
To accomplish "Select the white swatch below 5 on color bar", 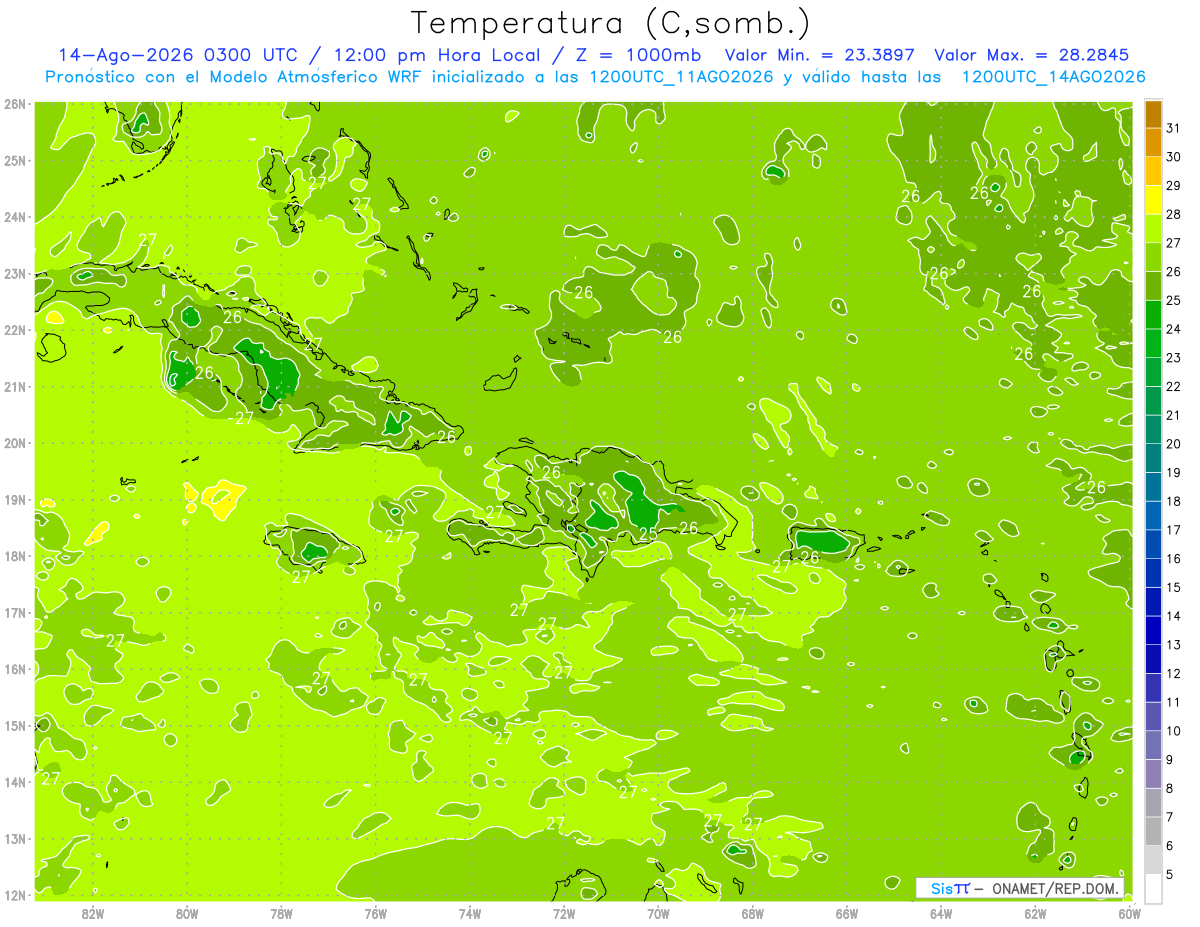I will pyautogui.click(x=1153, y=888).
